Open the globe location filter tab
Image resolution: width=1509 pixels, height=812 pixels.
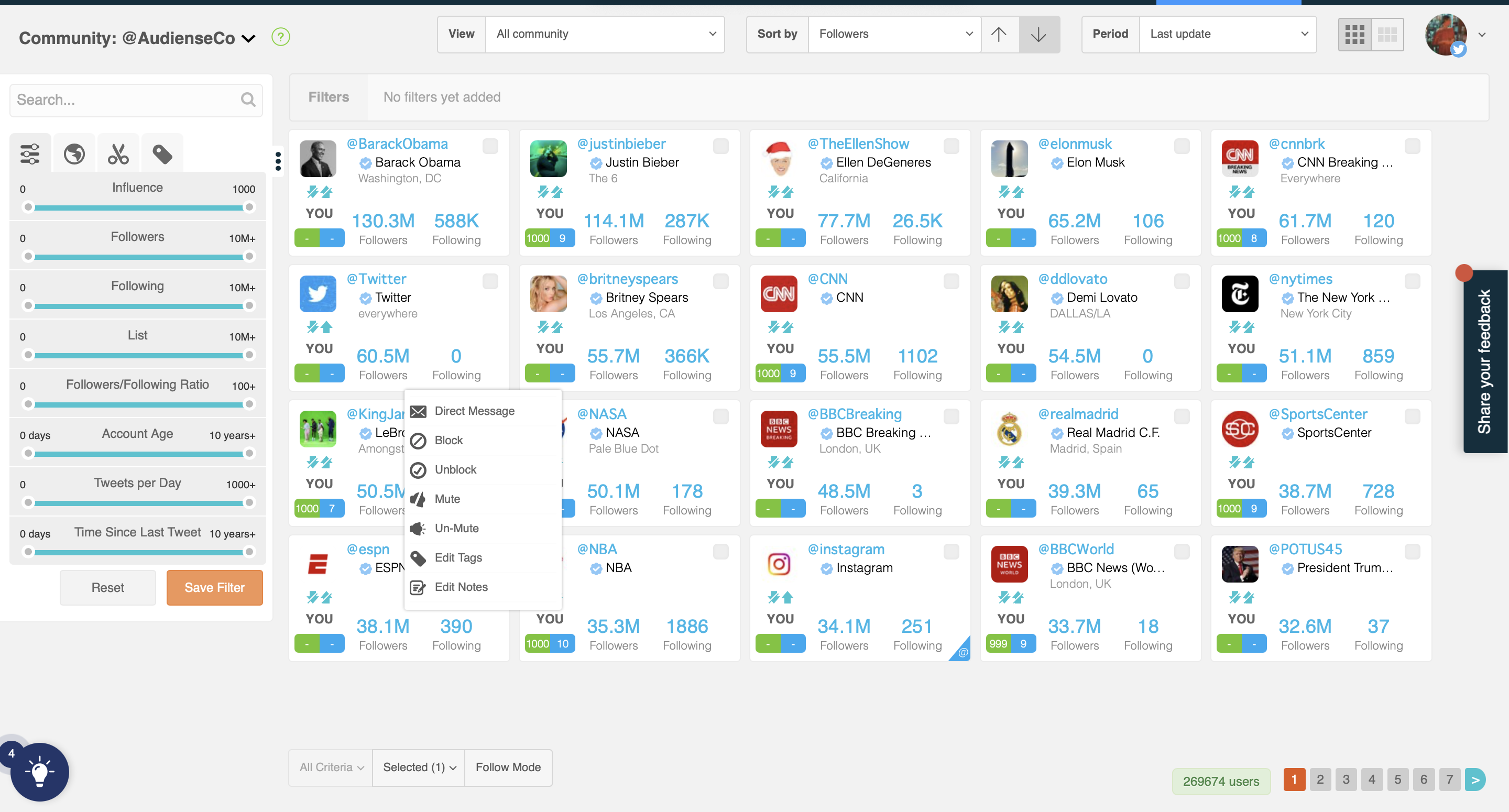(74, 154)
